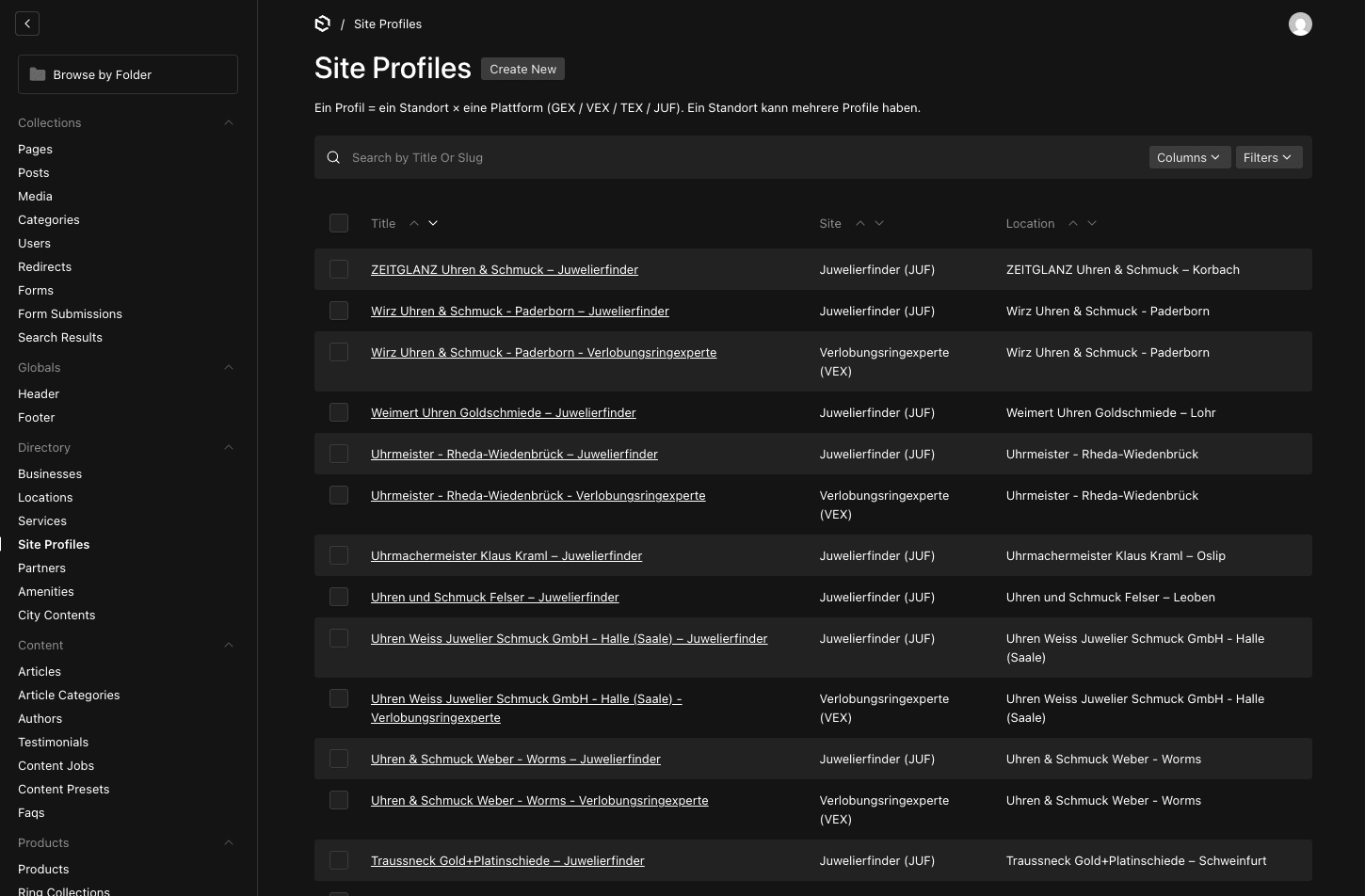Open Content Jobs in sidebar

56,765
